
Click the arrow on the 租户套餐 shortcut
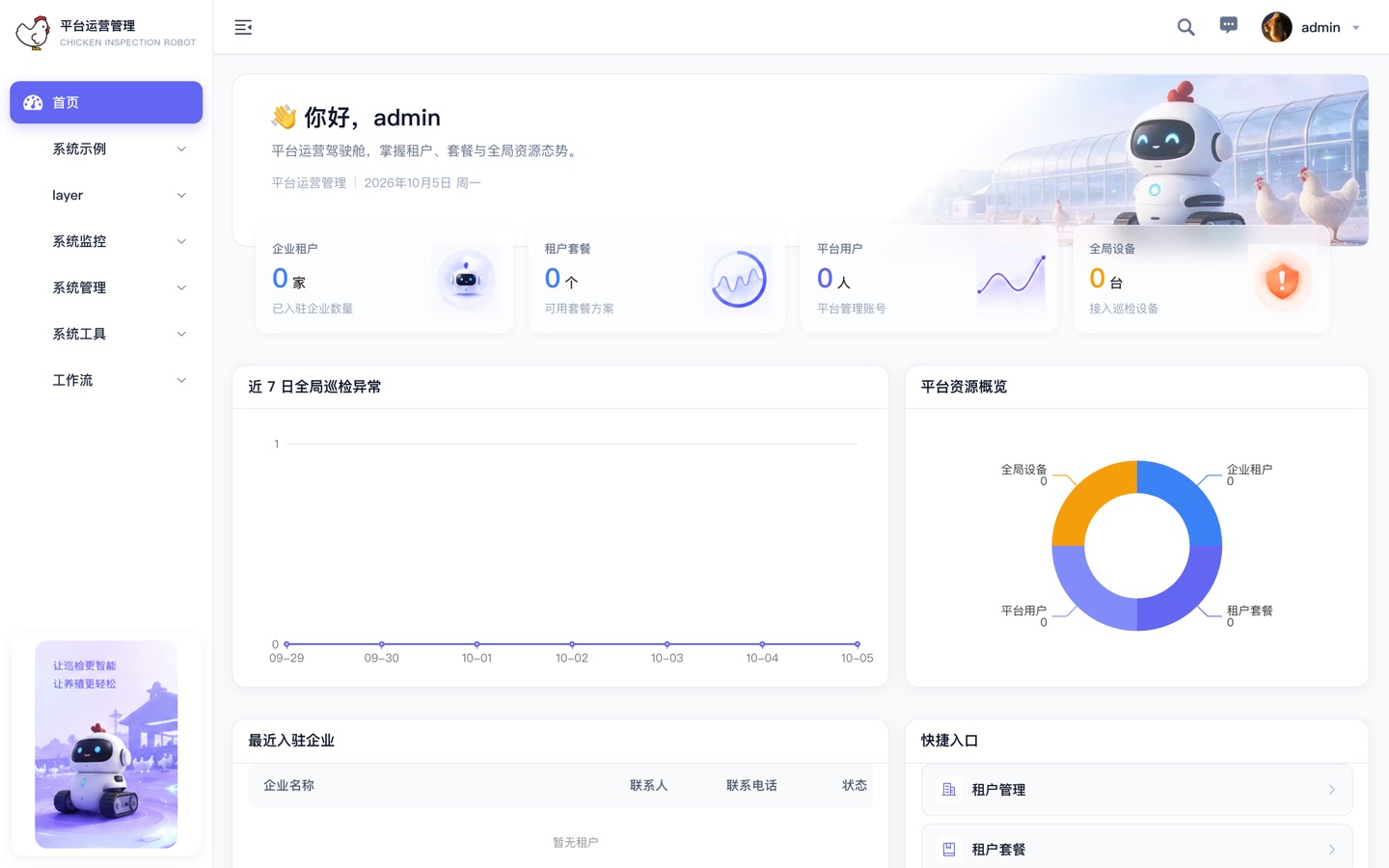1332,850
